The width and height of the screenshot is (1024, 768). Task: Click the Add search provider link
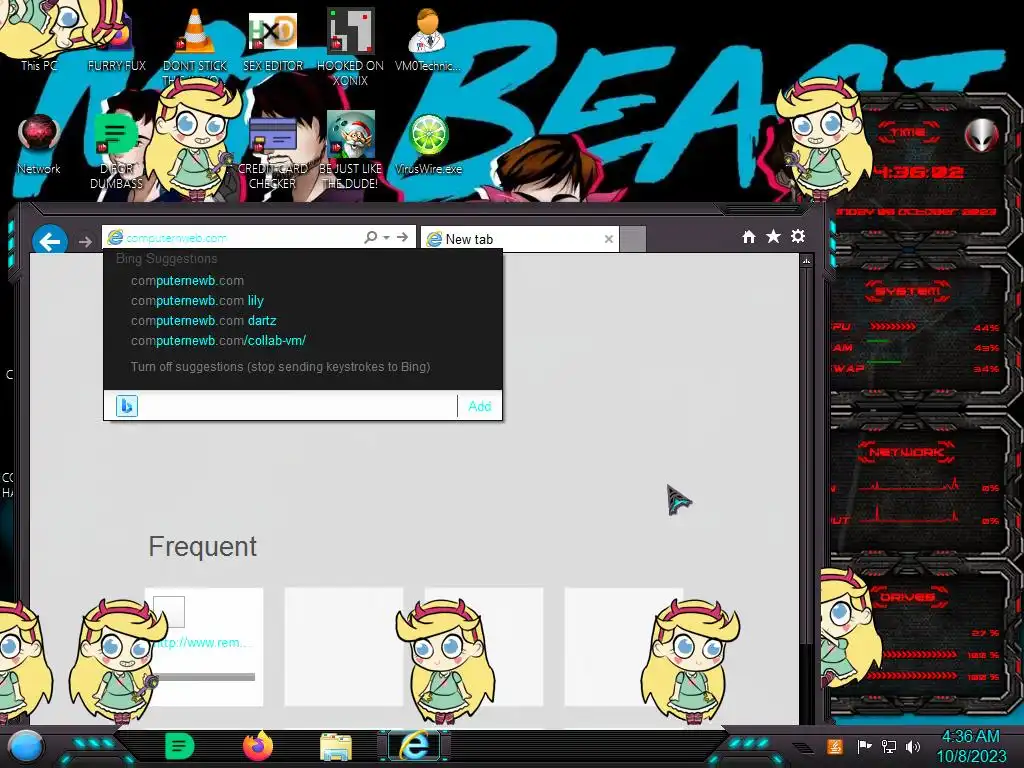coord(479,406)
